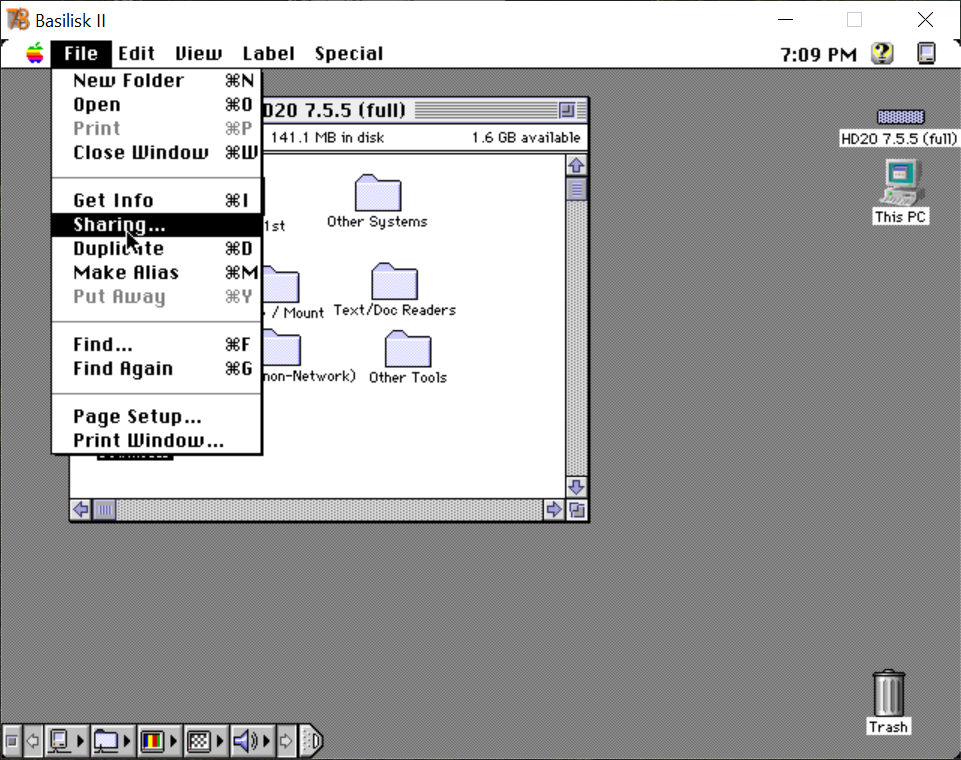Open the Help balloon menu icon
This screenshot has height=760, width=961.
[x=883, y=53]
